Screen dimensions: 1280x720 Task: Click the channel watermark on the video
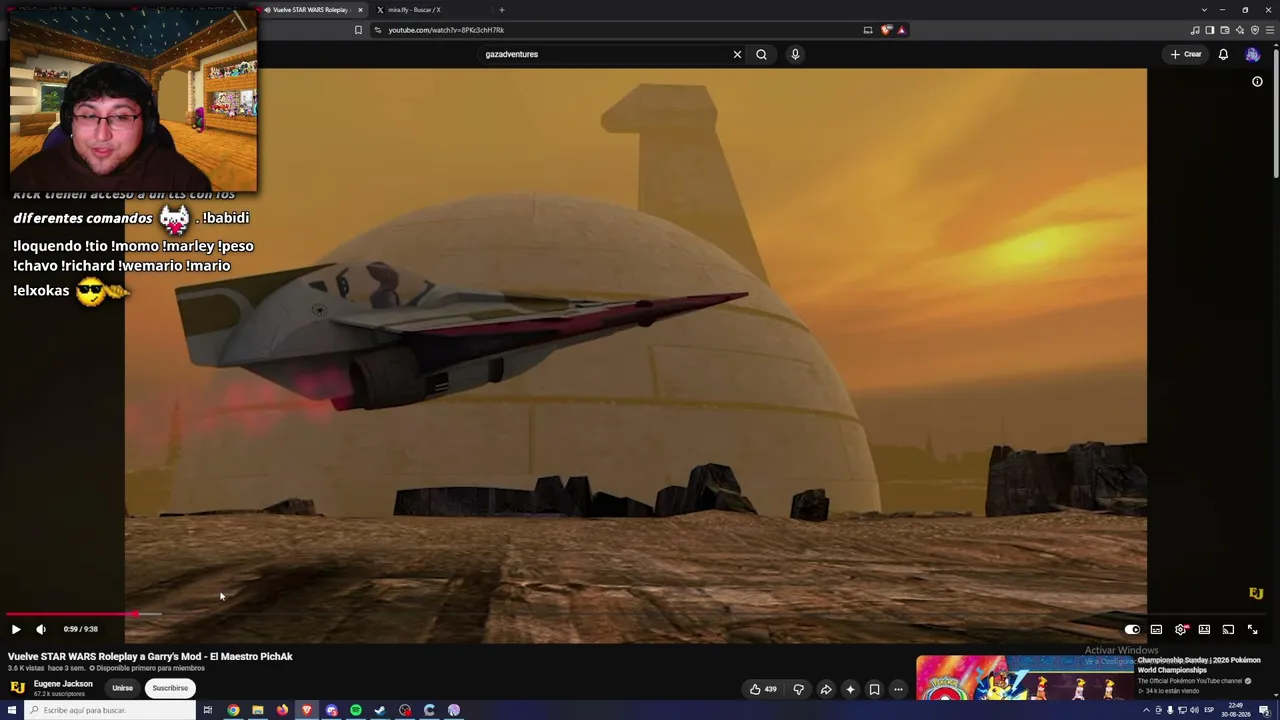pos(1256,593)
